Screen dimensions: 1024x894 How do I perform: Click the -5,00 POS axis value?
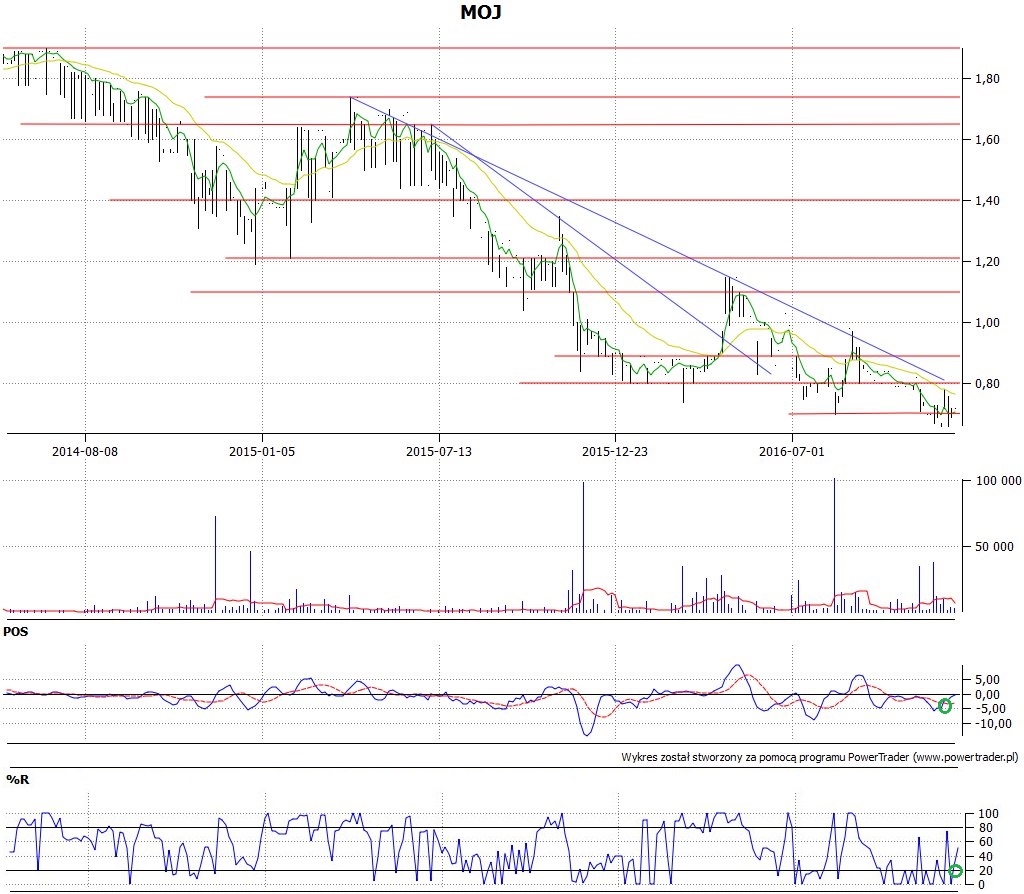[x=991, y=709]
